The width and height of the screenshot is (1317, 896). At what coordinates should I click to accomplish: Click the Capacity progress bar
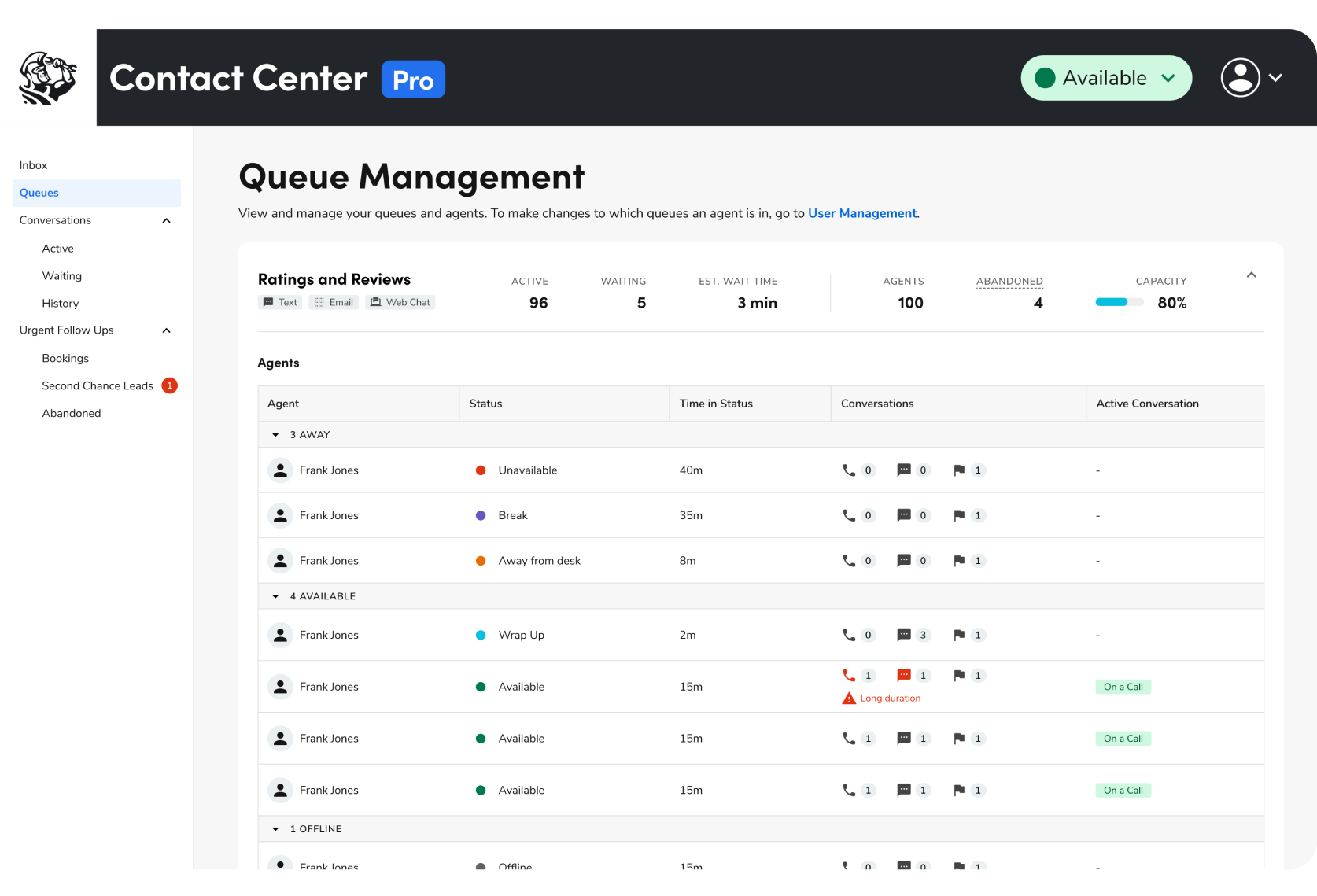(1120, 302)
